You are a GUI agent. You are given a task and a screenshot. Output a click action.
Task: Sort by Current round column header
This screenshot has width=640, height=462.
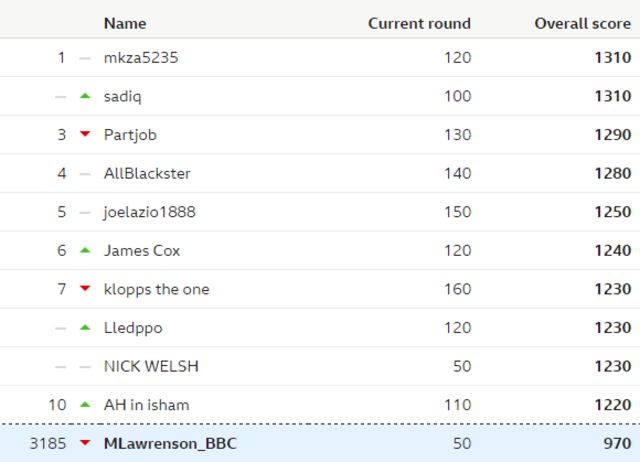tap(419, 23)
